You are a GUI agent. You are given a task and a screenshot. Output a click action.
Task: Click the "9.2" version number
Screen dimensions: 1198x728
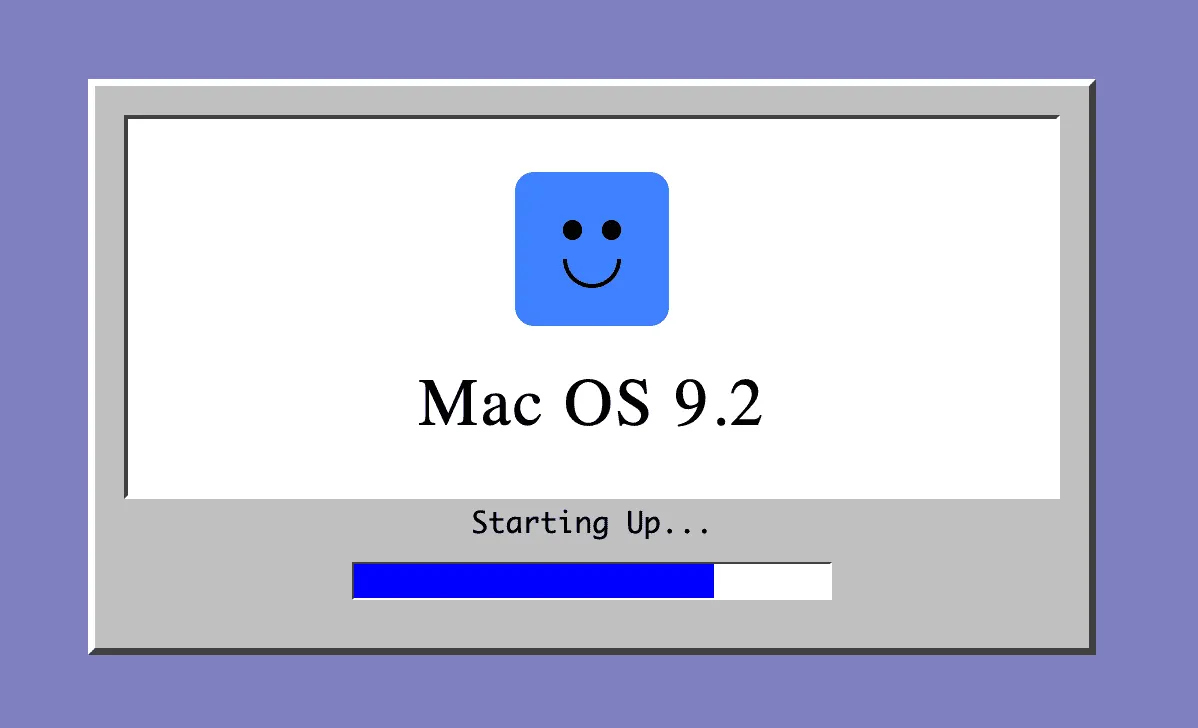point(718,403)
